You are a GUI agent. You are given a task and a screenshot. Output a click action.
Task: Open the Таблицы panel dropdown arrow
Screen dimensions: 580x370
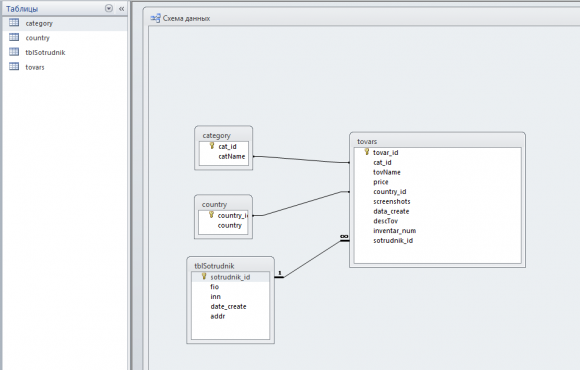pyautogui.click(x=109, y=8)
